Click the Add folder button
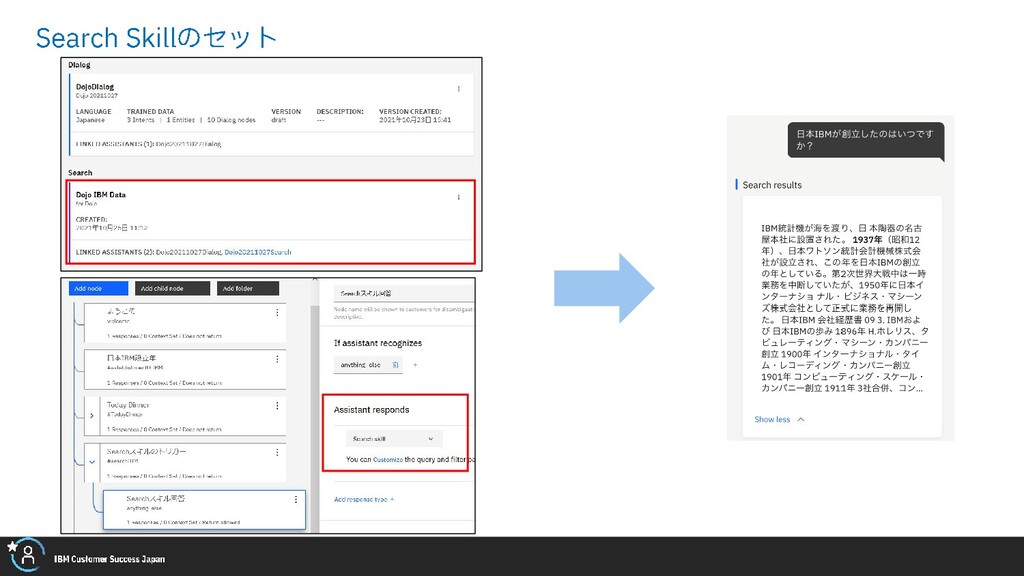The height and width of the screenshot is (576, 1024). coord(248,288)
